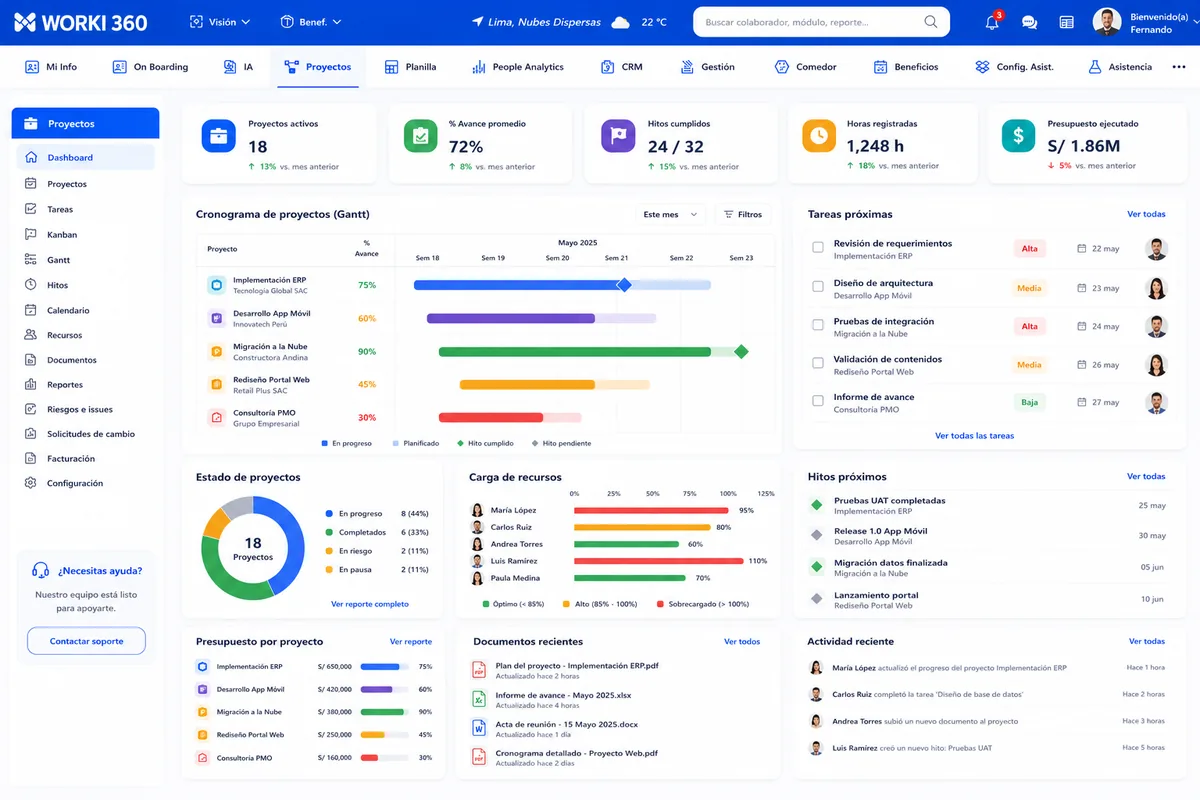This screenshot has width=1200, height=800.
Task: Click the Proyectos activos briefcase icon
Action: [x=218, y=135]
